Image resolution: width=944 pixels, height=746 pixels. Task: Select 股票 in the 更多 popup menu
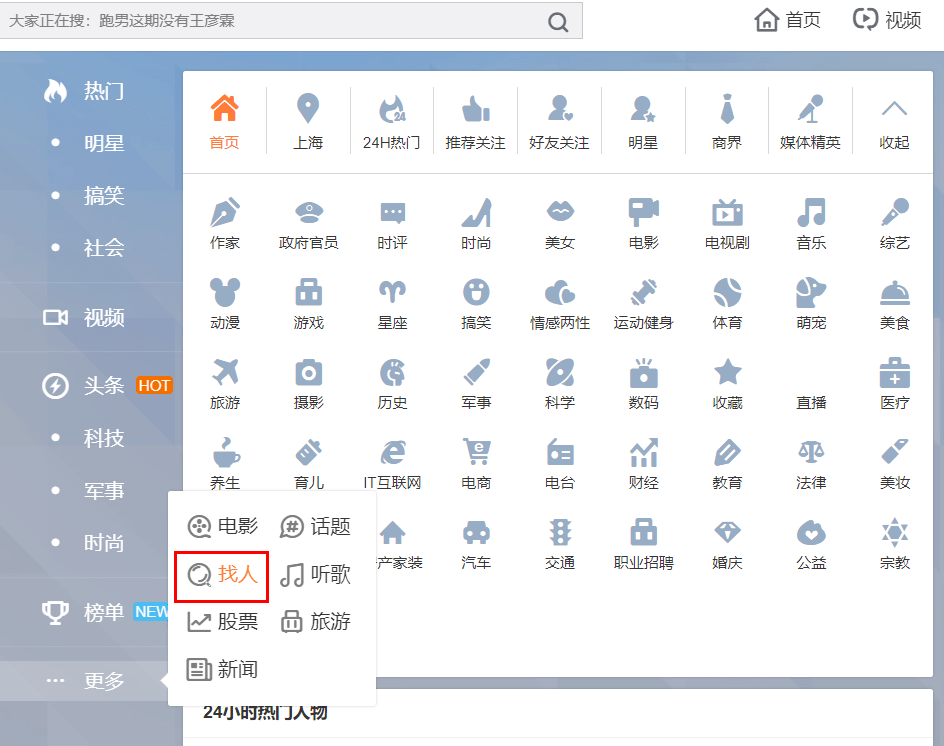pyautogui.click(x=222, y=621)
